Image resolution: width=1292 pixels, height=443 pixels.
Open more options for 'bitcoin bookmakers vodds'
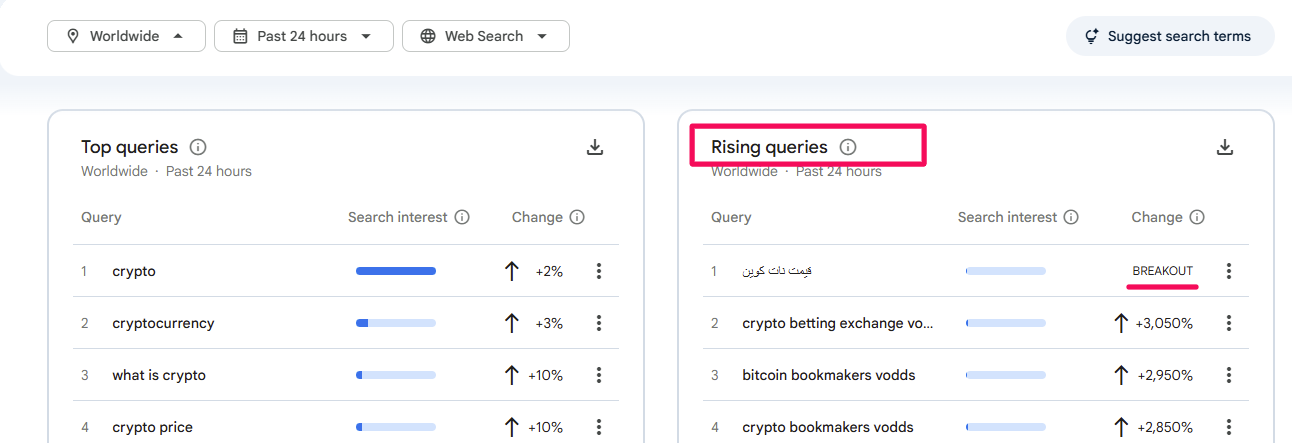click(x=1229, y=375)
